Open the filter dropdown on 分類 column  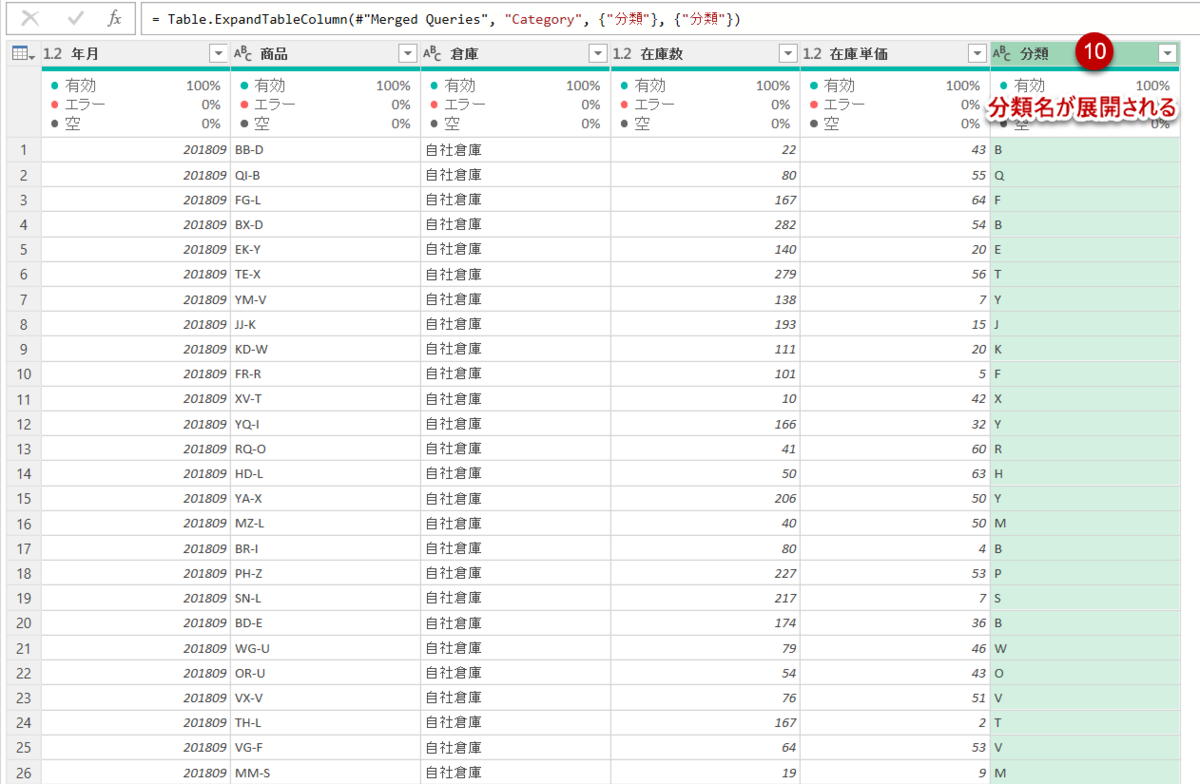tap(1167, 52)
